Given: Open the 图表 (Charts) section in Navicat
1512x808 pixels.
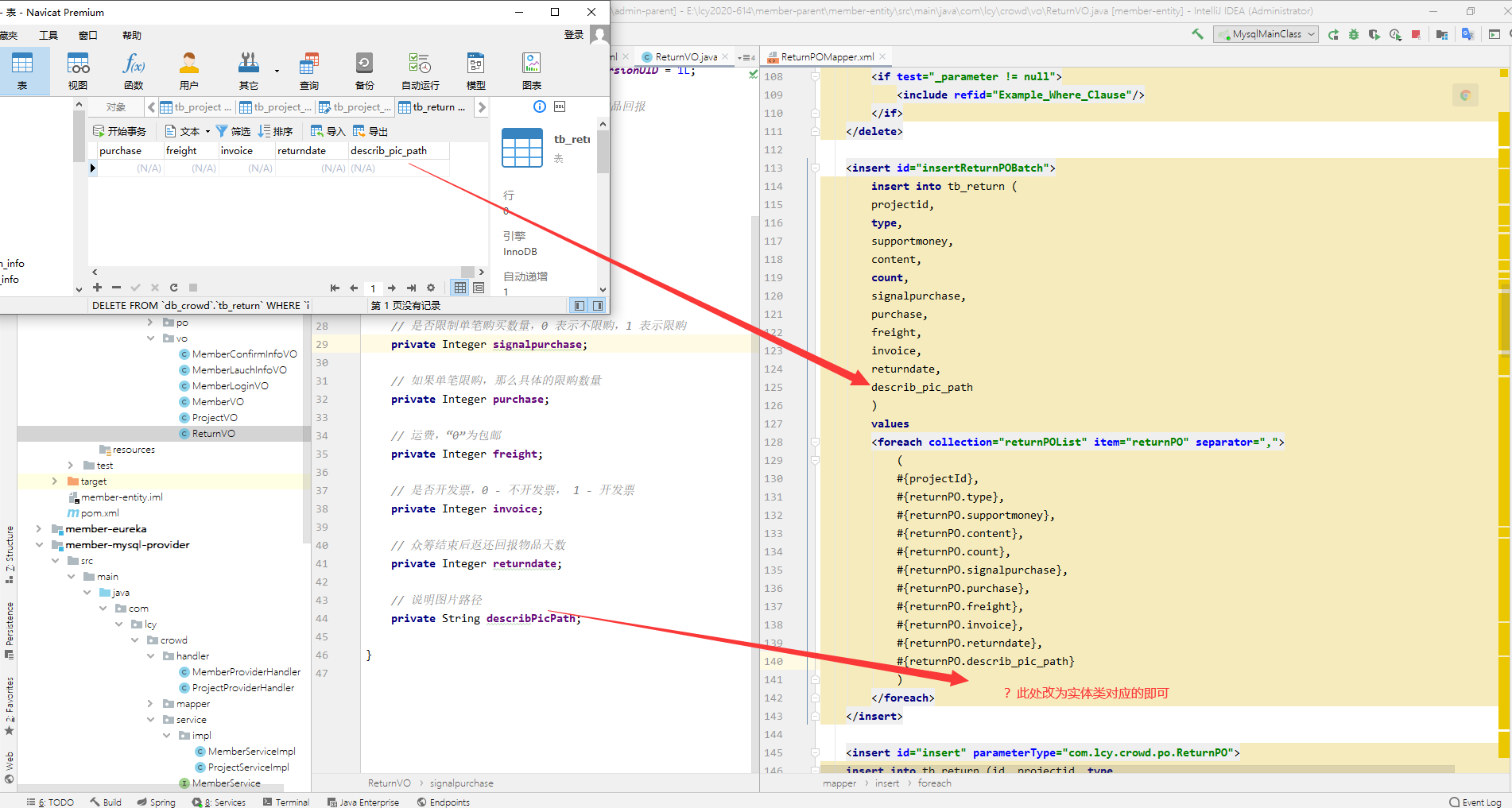Looking at the screenshot, I should tap(532, 70).
